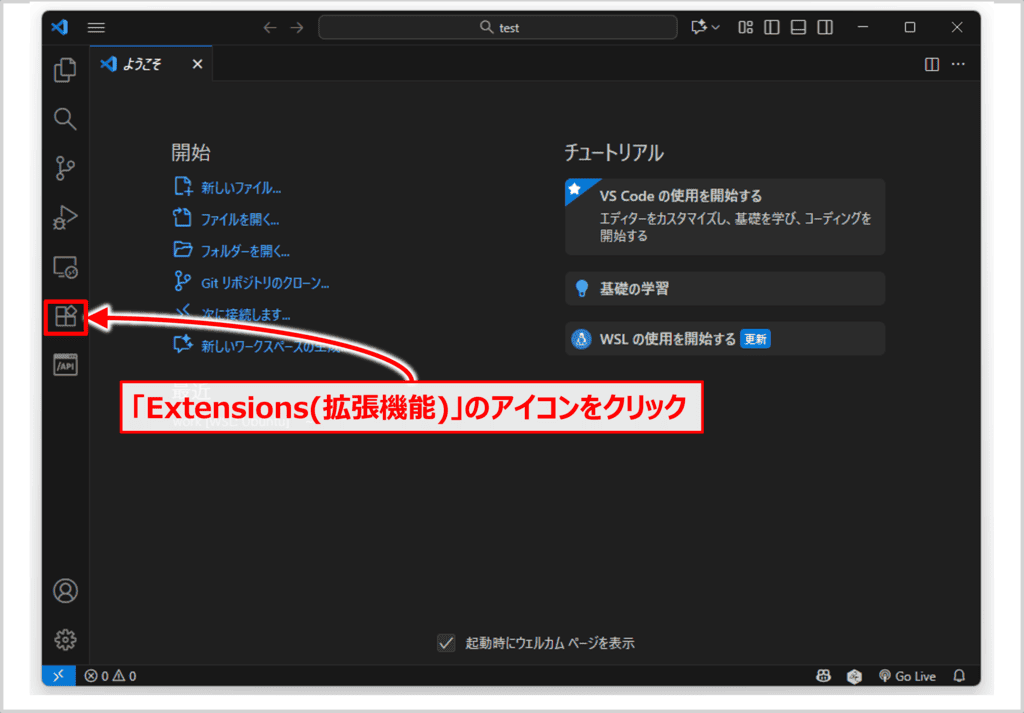Screen dimensions: 1024x713
Task: Click the Accounts profile icon
Action: pyautogui.click(x=66, y=591)
